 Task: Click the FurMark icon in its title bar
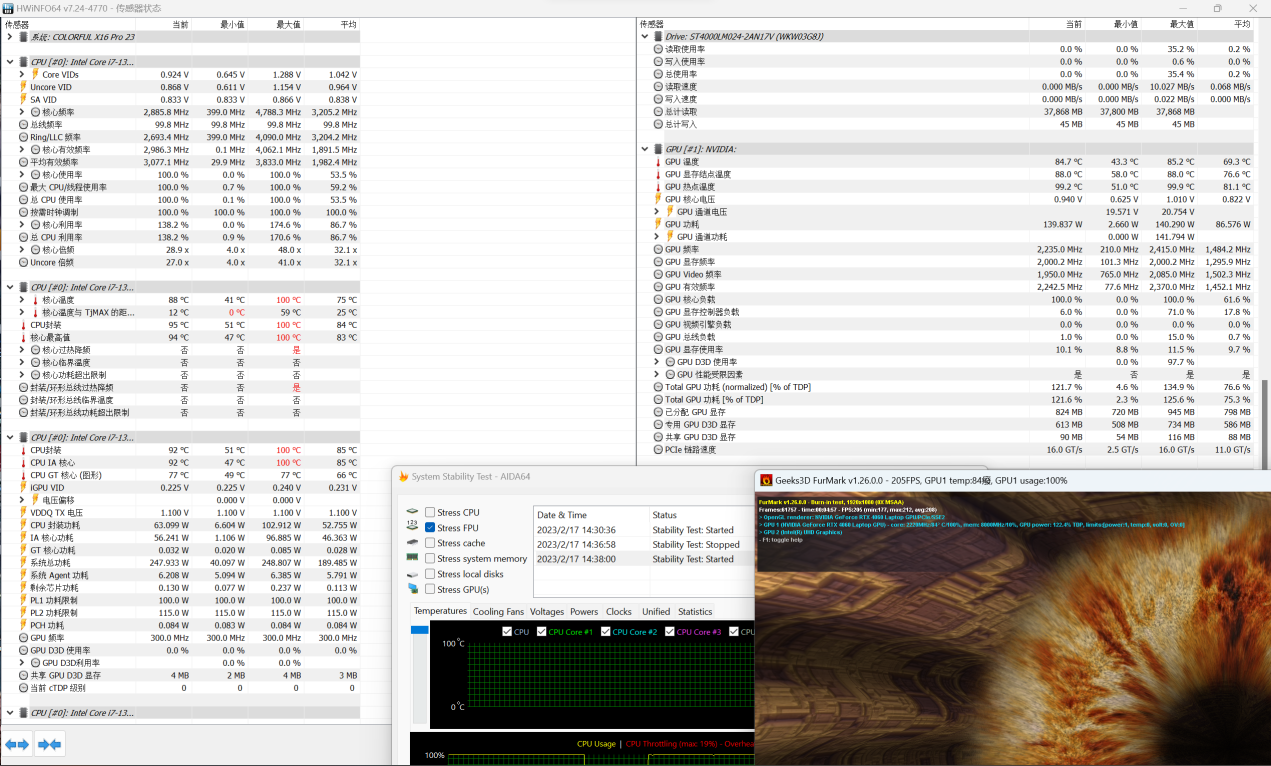[766, 480]
